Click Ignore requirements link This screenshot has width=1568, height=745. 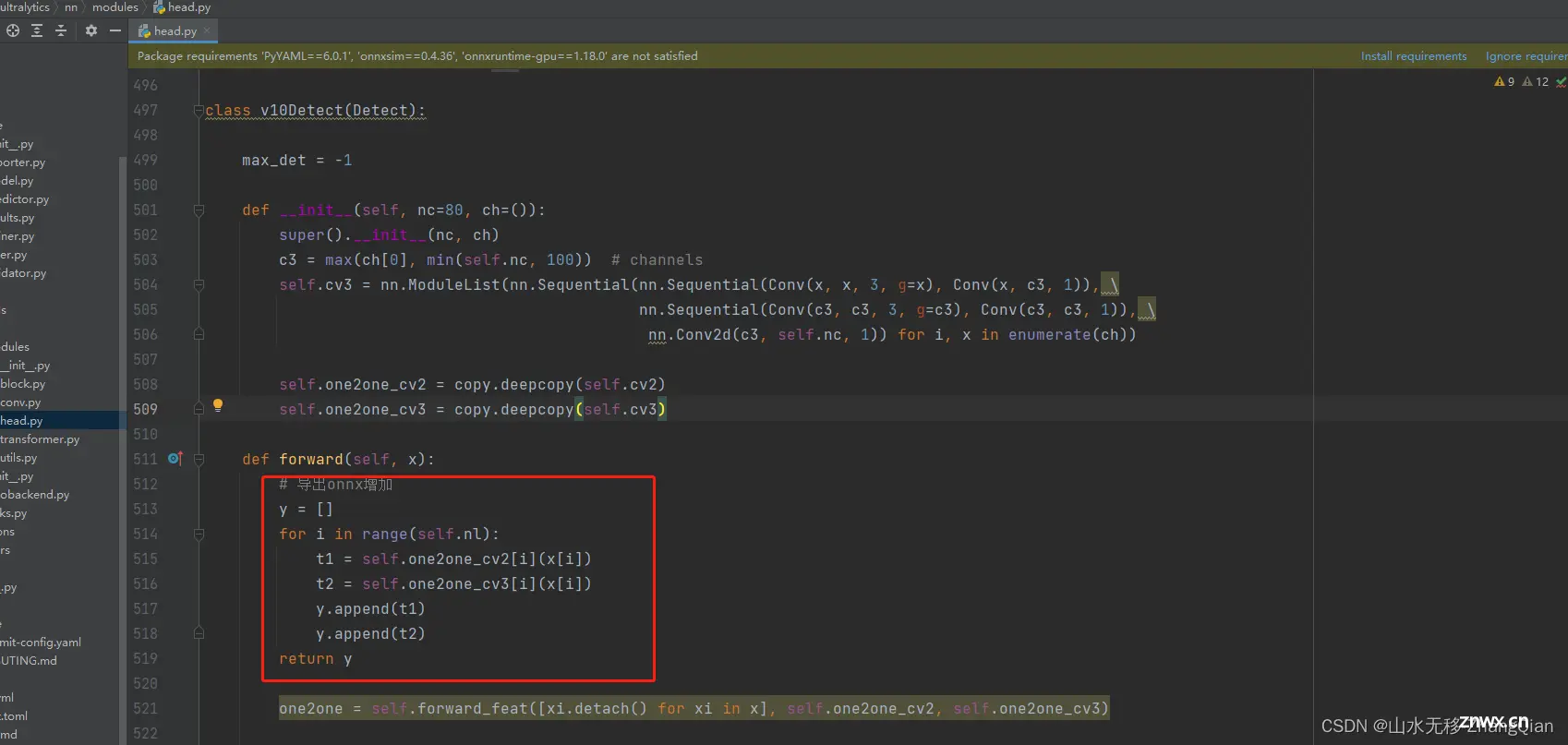point(1526,56)
